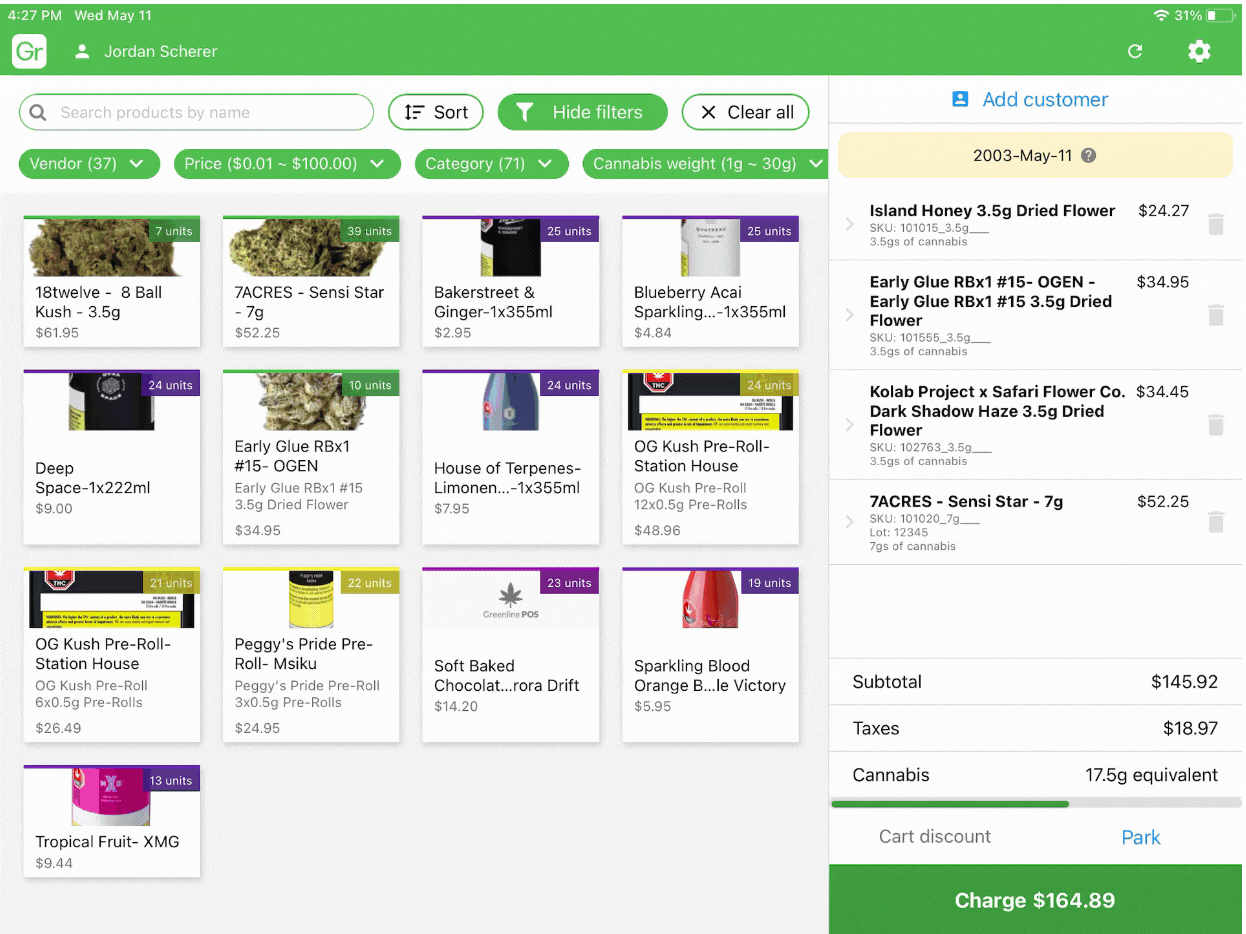Remove 7ACRES Sensi Star via trash icon
The image size is (1246, 934).
coord(1216,522)
